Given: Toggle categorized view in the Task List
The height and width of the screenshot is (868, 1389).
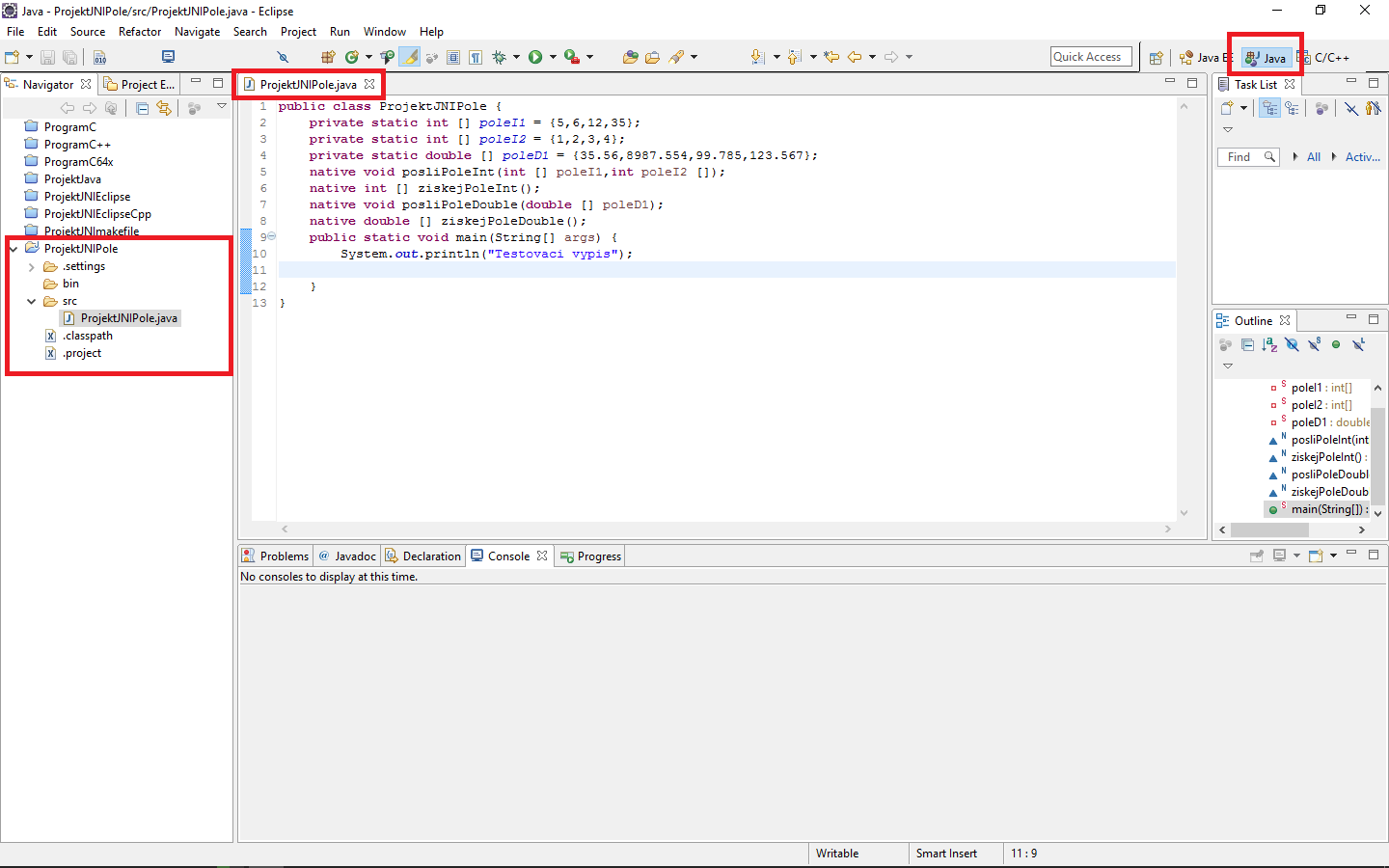Looking at the screenshot, I should pyautogui.click(x=1268, y=107).
